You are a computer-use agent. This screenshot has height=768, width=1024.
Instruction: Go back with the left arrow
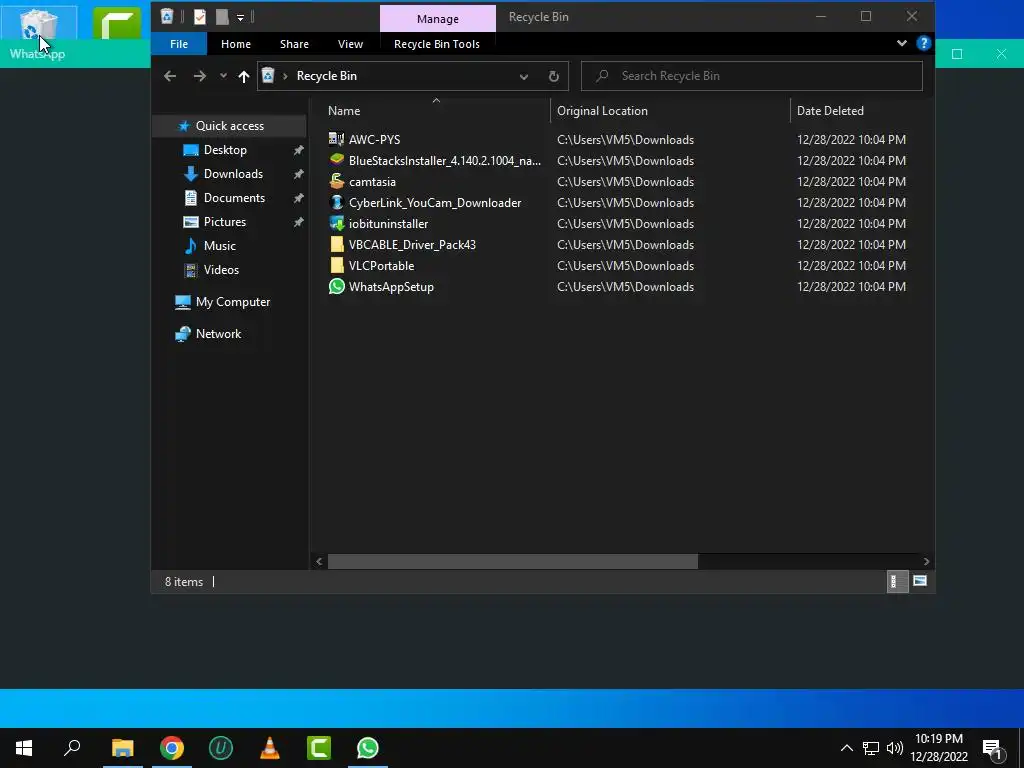[170, 76]
